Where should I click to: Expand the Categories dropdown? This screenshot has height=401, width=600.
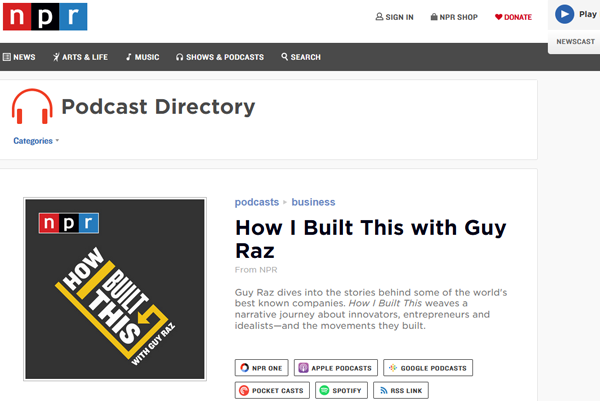[x=36, y=141]
